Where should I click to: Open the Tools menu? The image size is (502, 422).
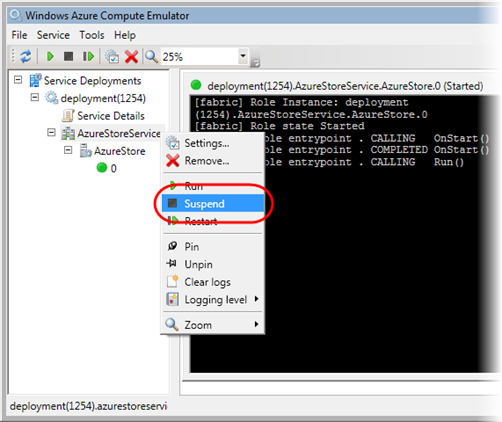click(x=92, y=35)
